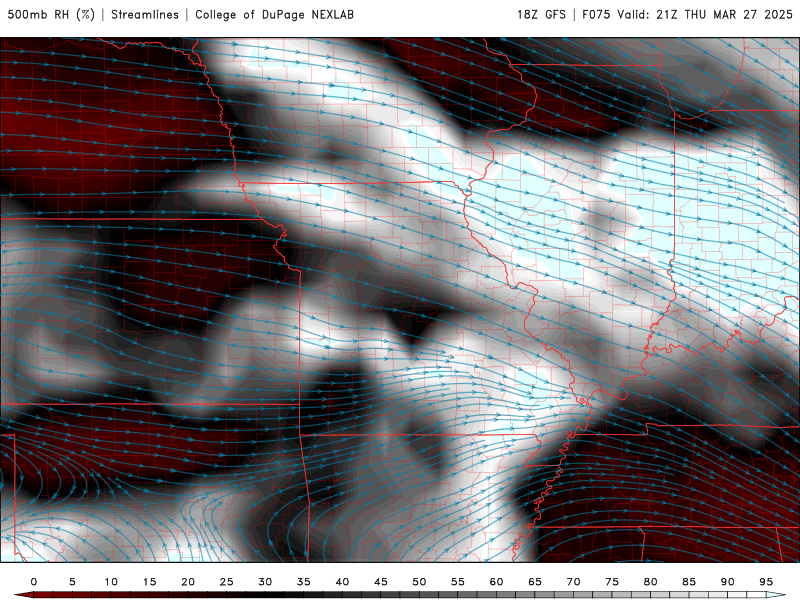
Task: Click the "90" color scale label
Action: (x=728, y=582)
